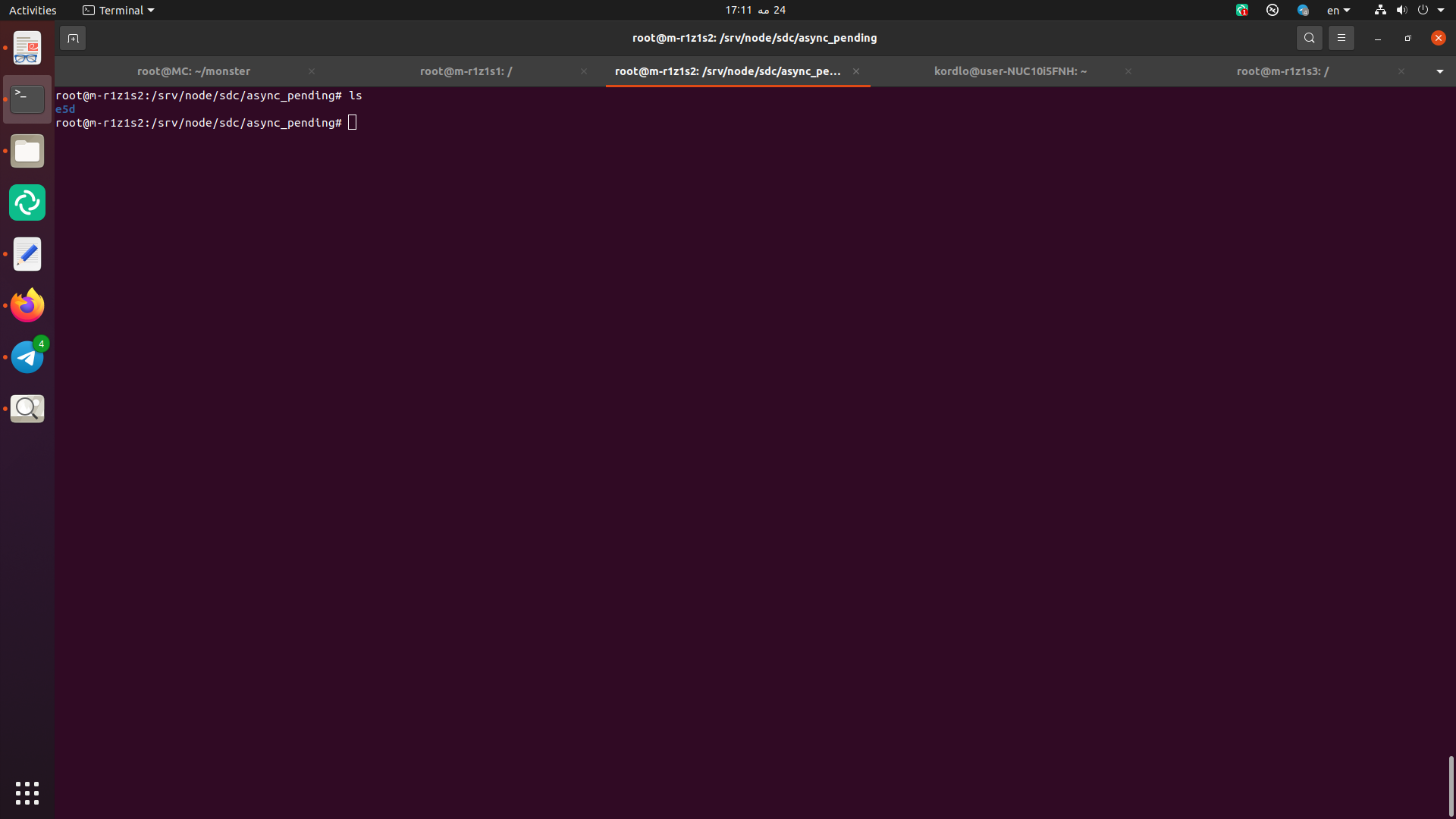Open the clock and calendar in the top bar
The height and width of the screenshot is (819, 1456).
[x=755, y=10]
